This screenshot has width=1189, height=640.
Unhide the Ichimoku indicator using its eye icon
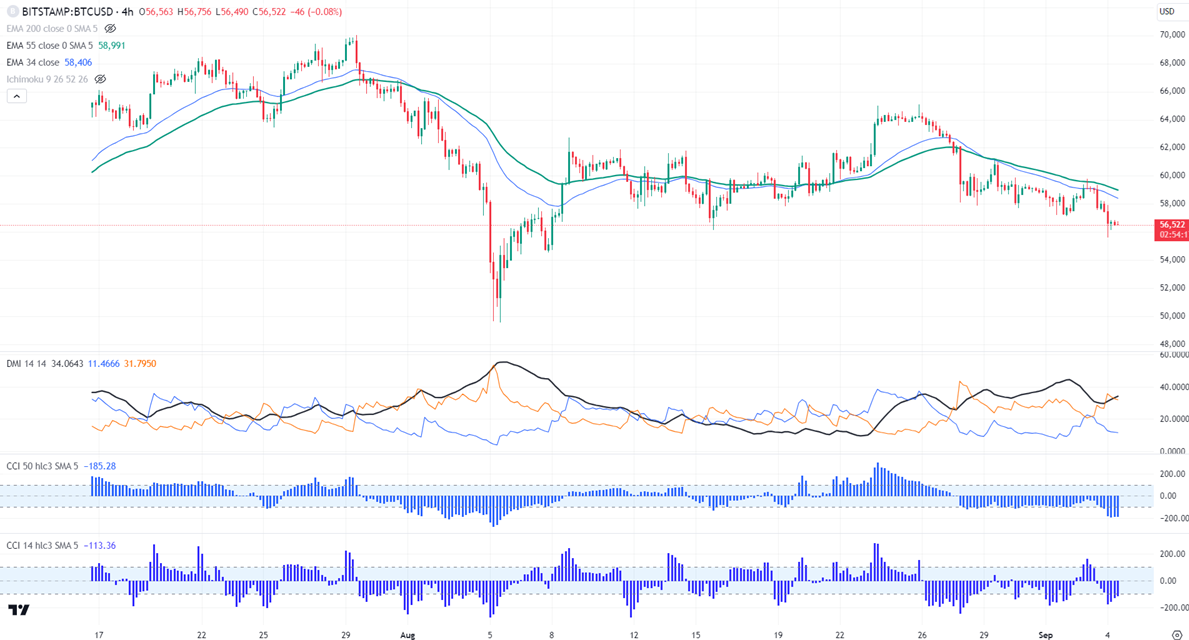coord(100,79)
